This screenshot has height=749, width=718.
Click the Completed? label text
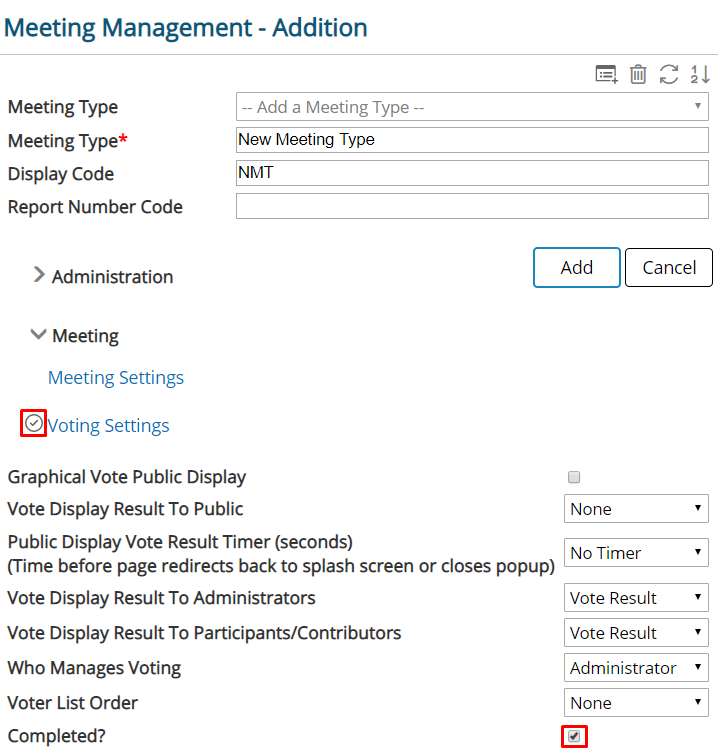tap(56, 736)
